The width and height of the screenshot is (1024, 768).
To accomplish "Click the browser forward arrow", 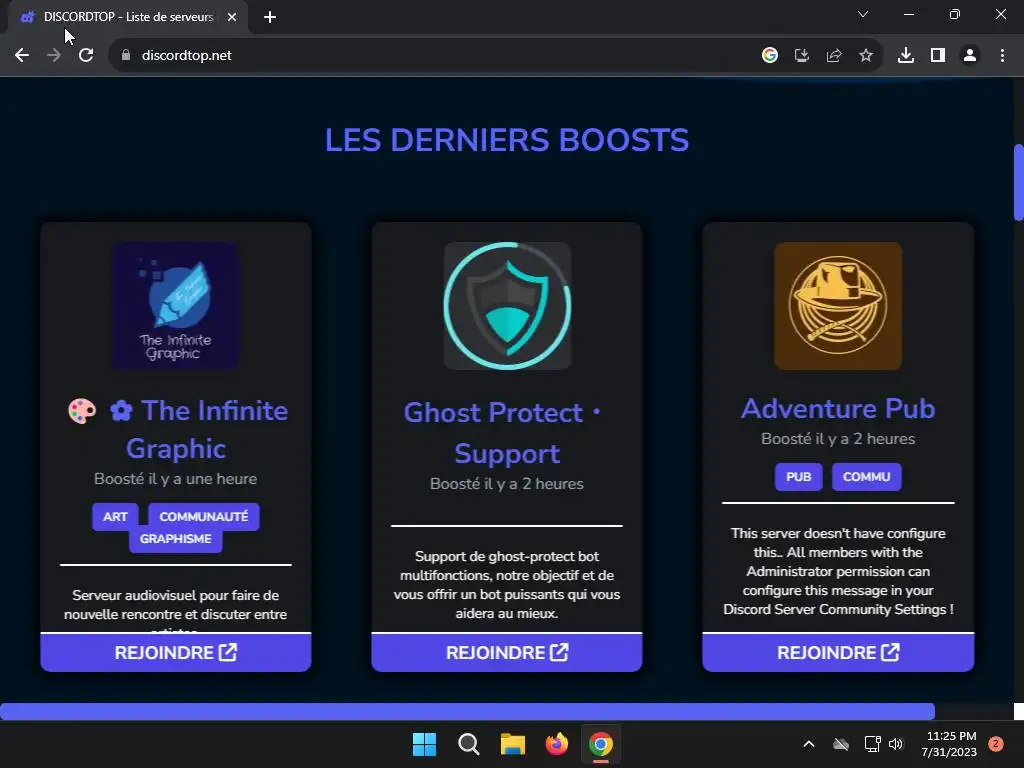I will point(54,56).
